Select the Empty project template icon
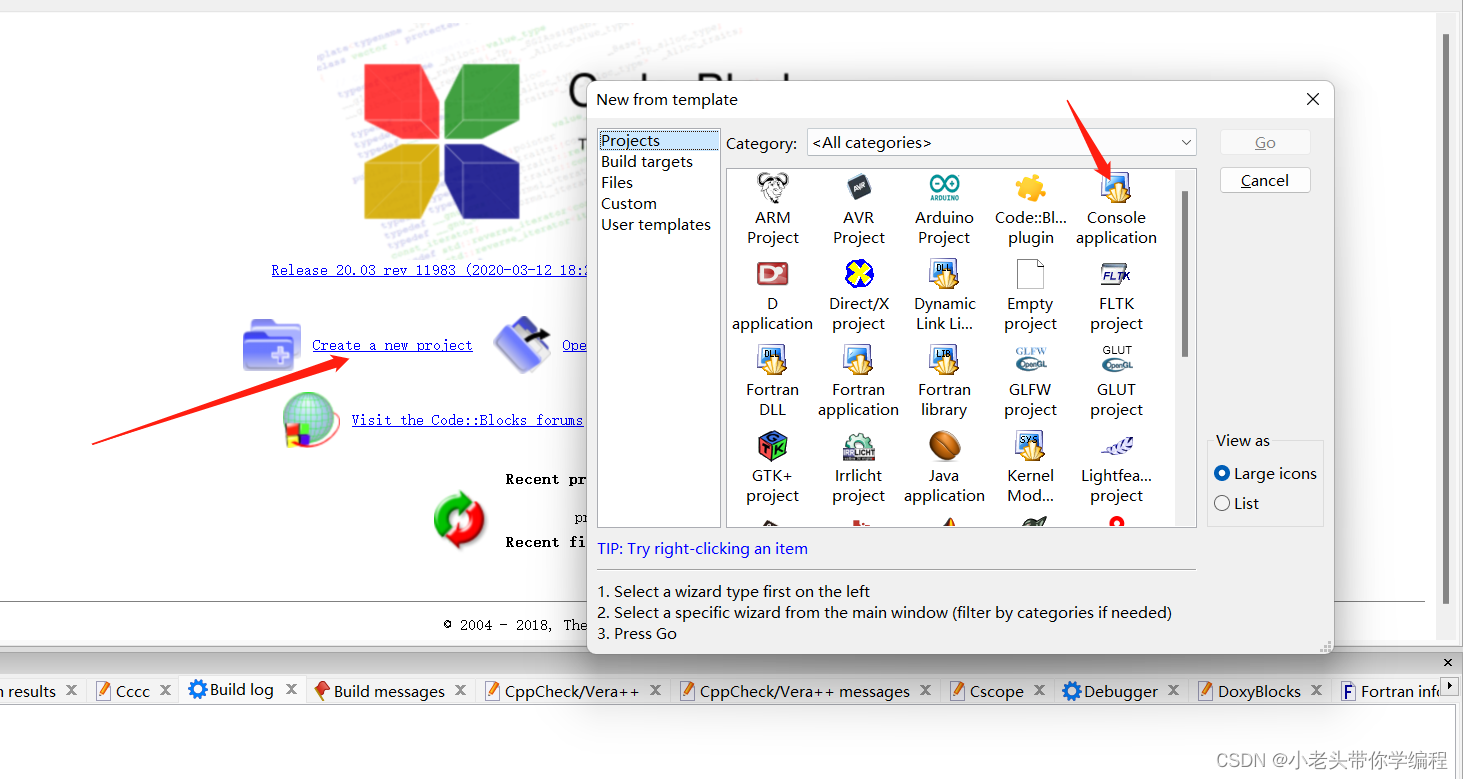1463x779 pixels. point(1030,274)
